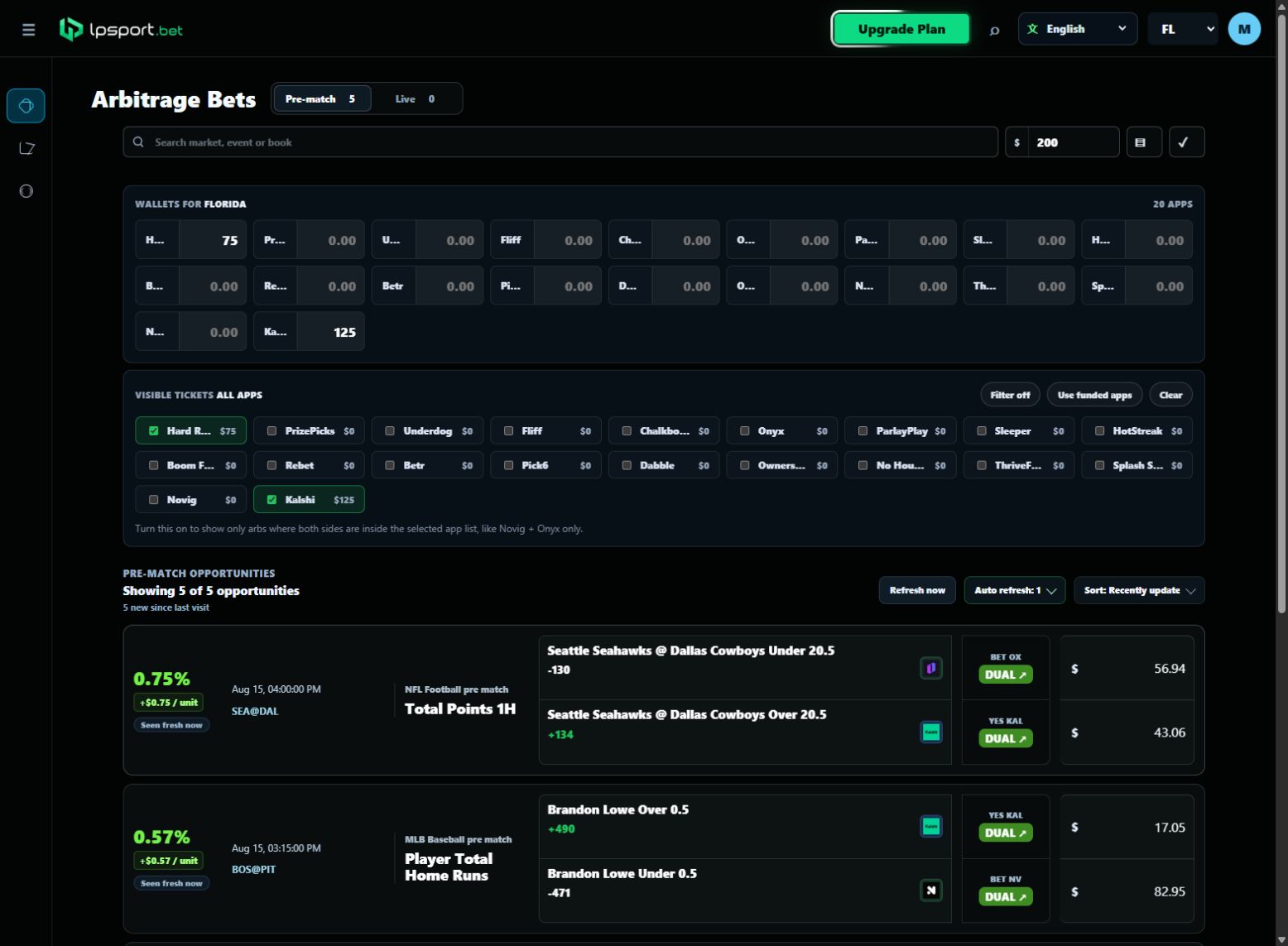Image resolution: width=1288 pixels, height=946 pixels.
Task: Click the Novig wallet amount field
Action: click(x=213, y=332)
